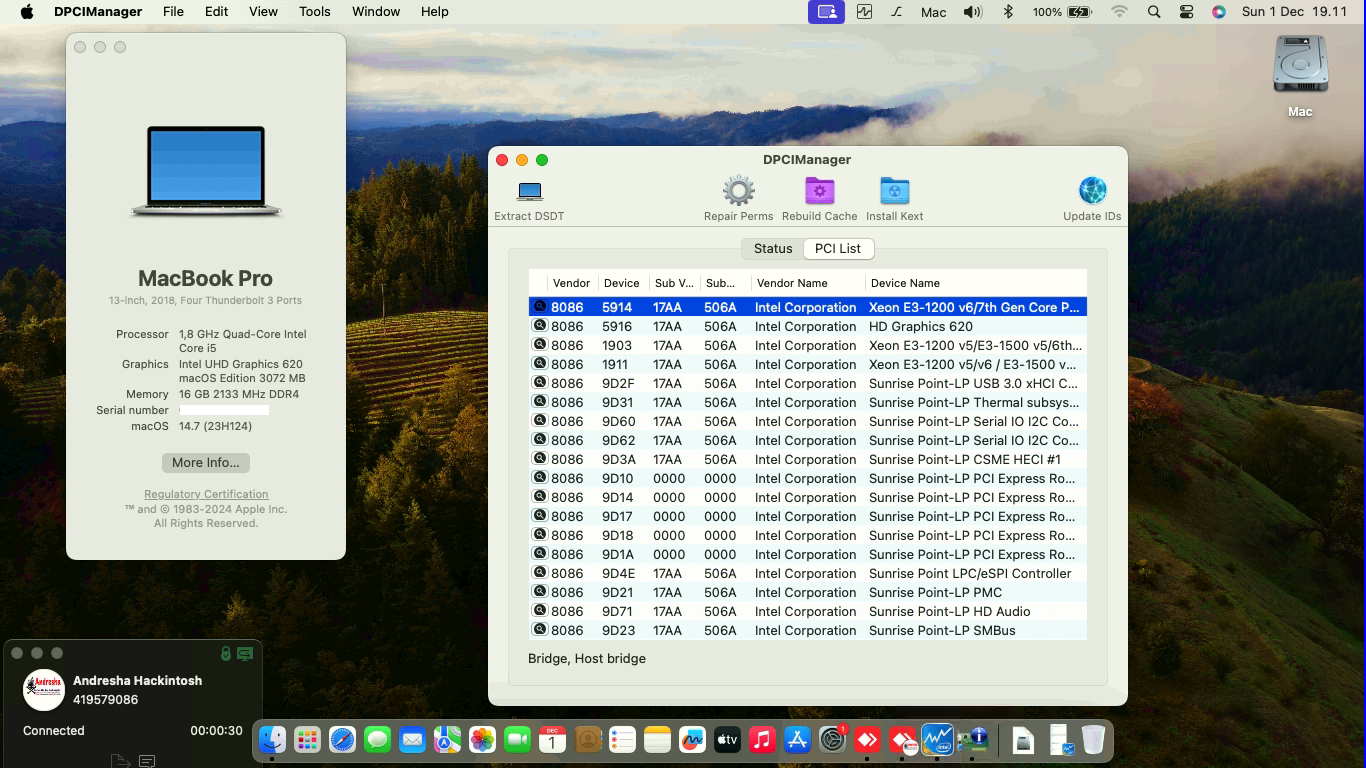The image size is (1366, 768).
Task: Open the Regulatory Certification link
Action: pos(205,494)
